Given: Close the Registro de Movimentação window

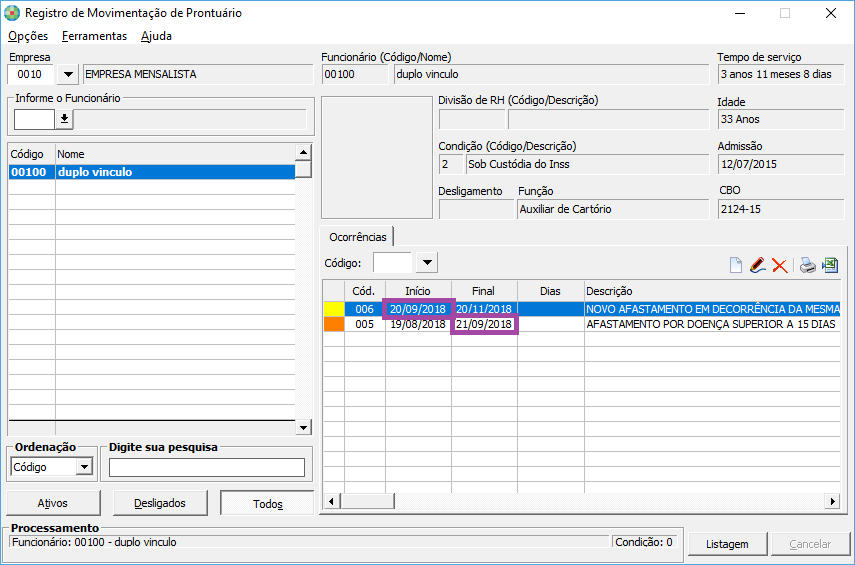Looking at the screenshot, I should (830, 13).
